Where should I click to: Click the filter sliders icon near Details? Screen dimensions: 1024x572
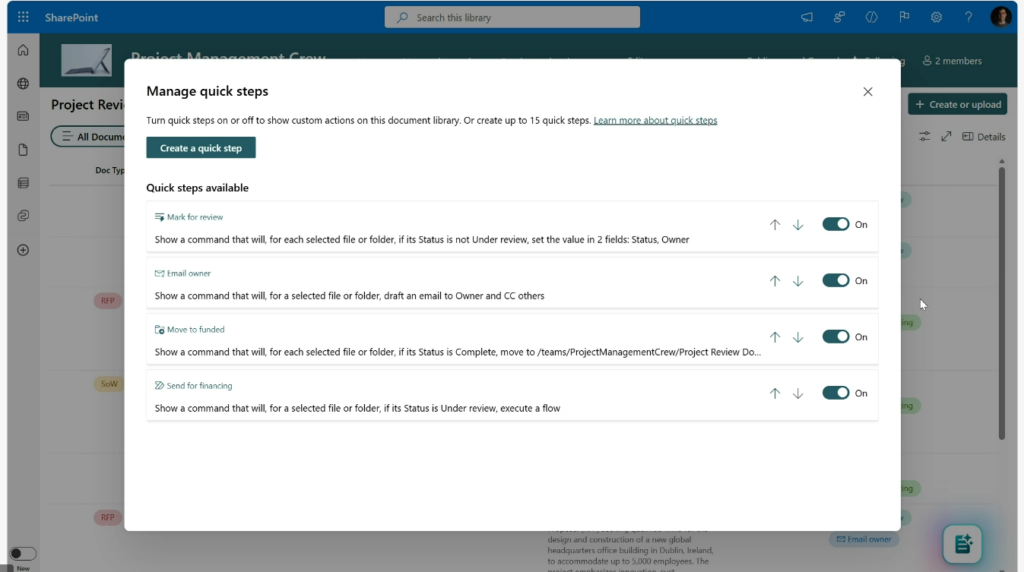point(924,136)
